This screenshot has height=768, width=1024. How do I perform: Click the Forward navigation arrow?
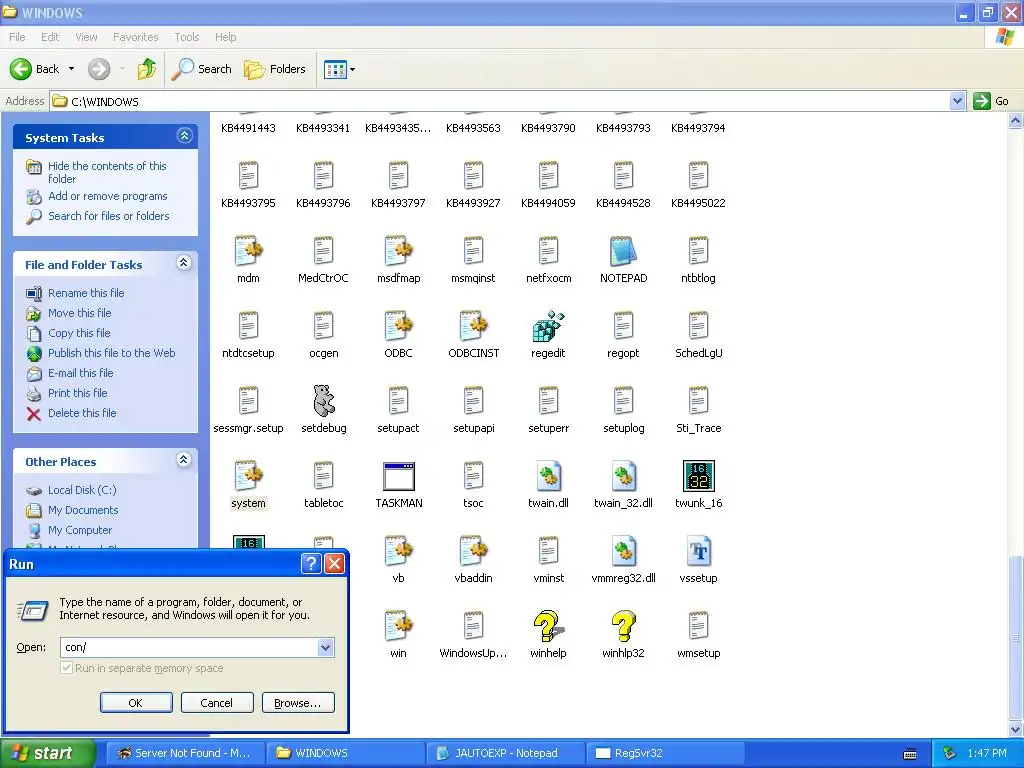[99, 69]
